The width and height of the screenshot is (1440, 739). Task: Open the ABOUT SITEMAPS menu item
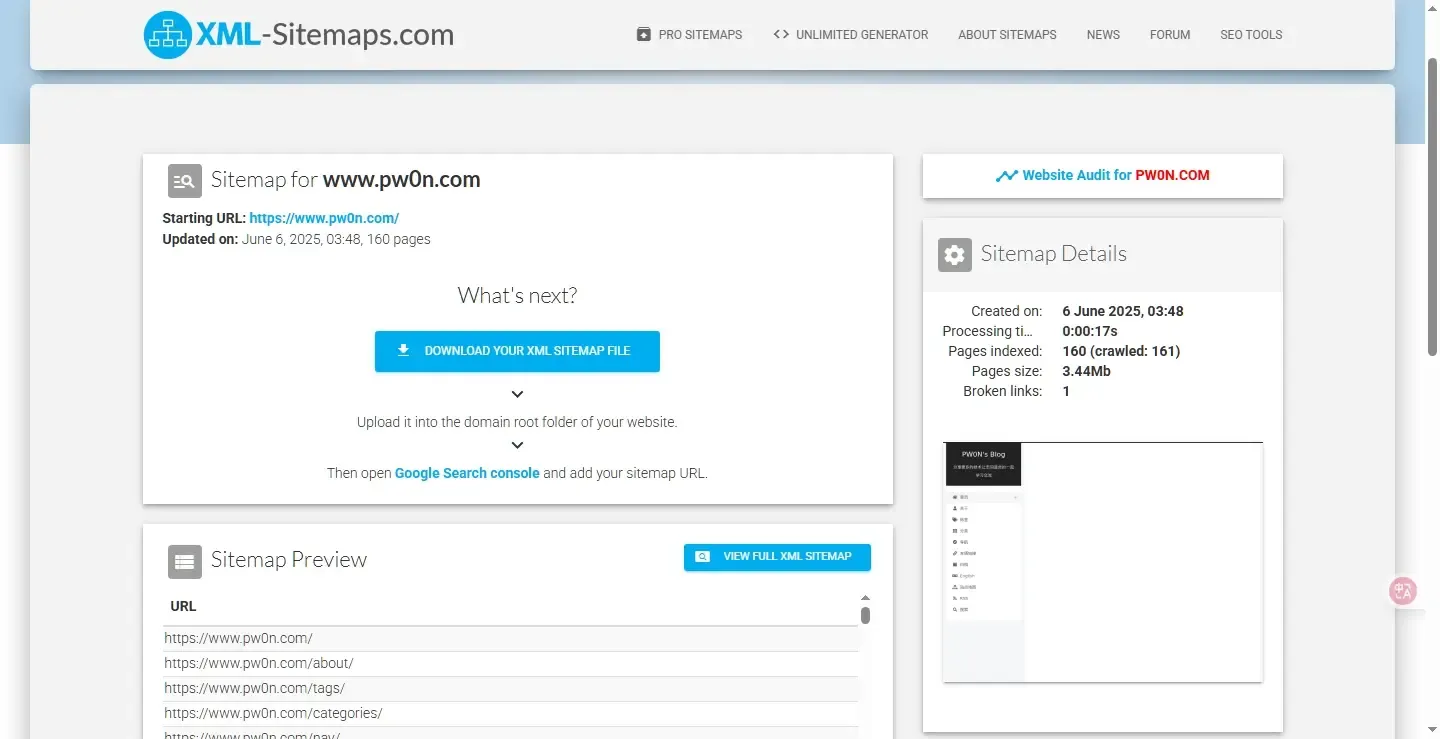pyautogui.click(x=1007, y=34)
